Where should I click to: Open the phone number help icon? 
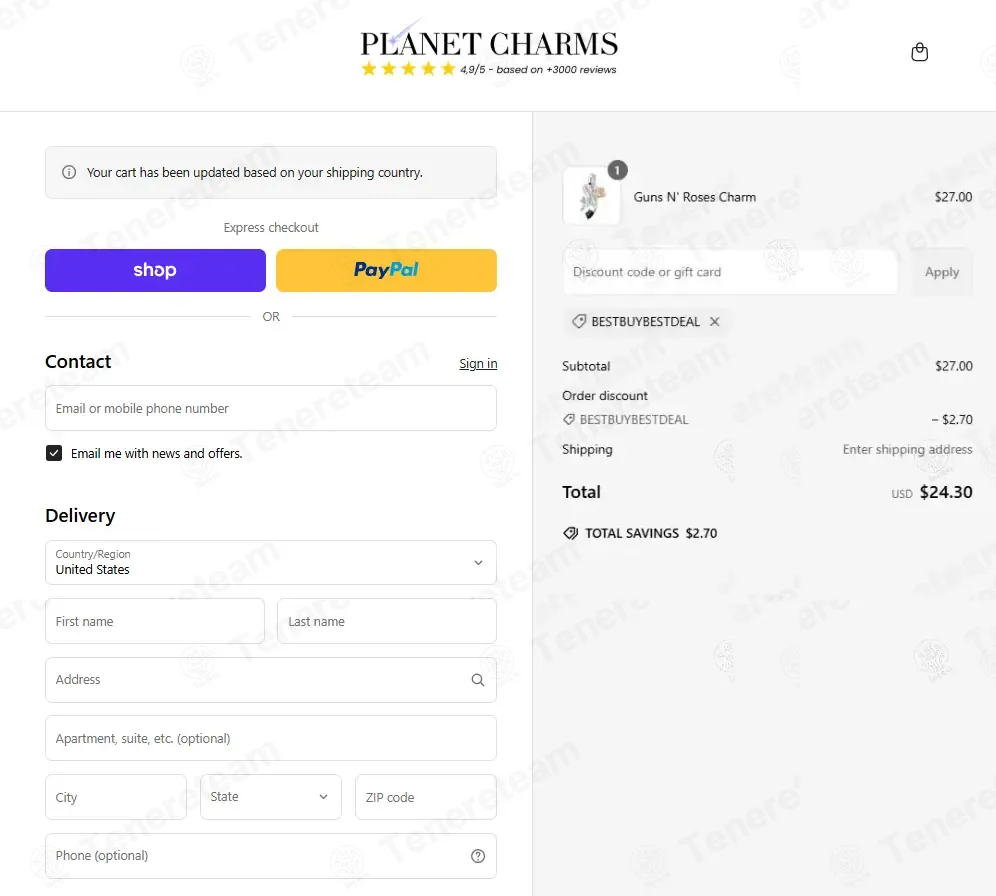tap(478, 856)
